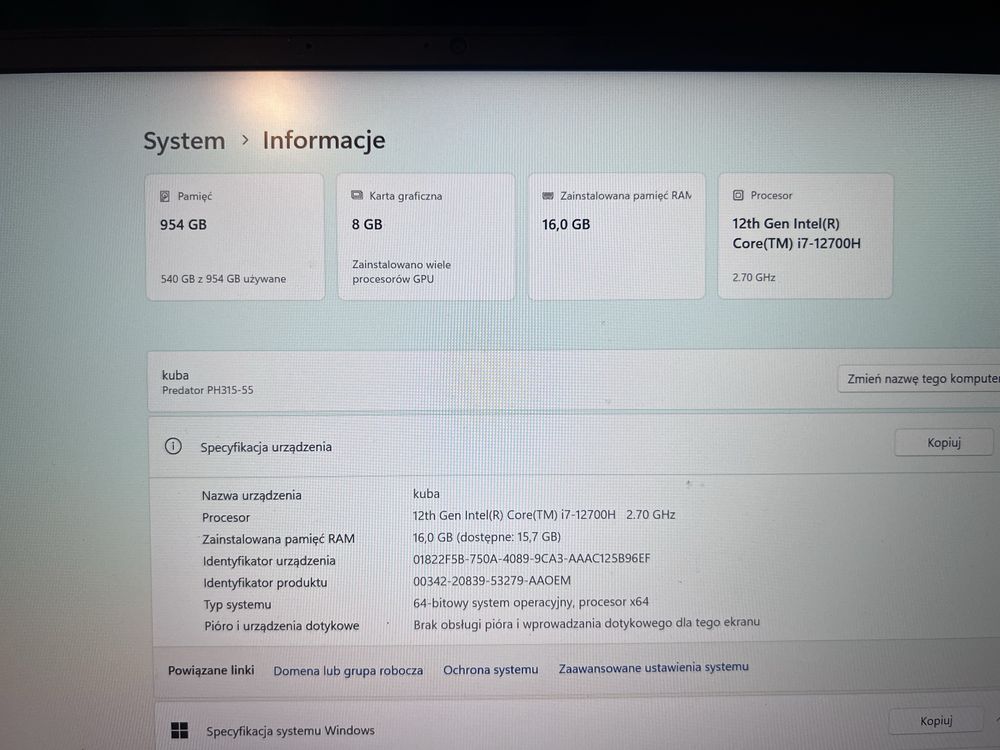Click the Pióro i urządzenia dotykowe label
This screenshot has height=750, width=1000.
tap(282, 626)
